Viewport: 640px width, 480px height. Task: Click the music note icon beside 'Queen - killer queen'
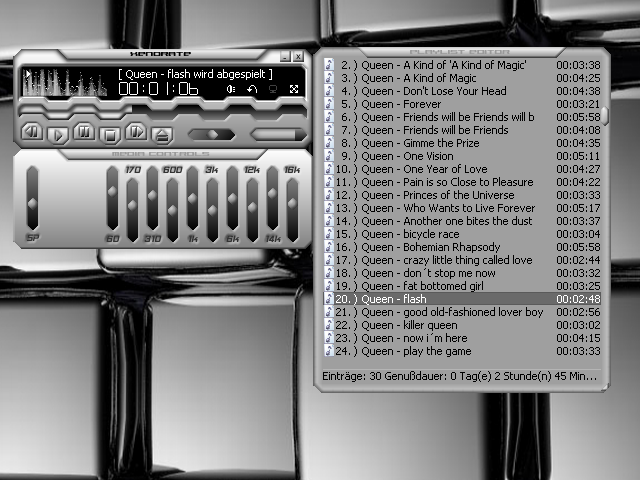[329, 325]
